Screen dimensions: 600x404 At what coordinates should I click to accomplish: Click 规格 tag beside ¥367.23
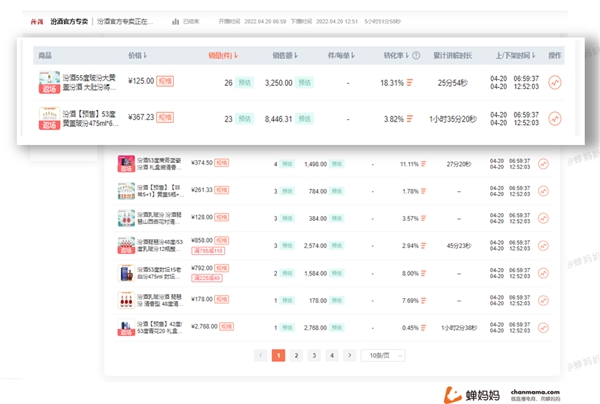click(x=165, y=117)
